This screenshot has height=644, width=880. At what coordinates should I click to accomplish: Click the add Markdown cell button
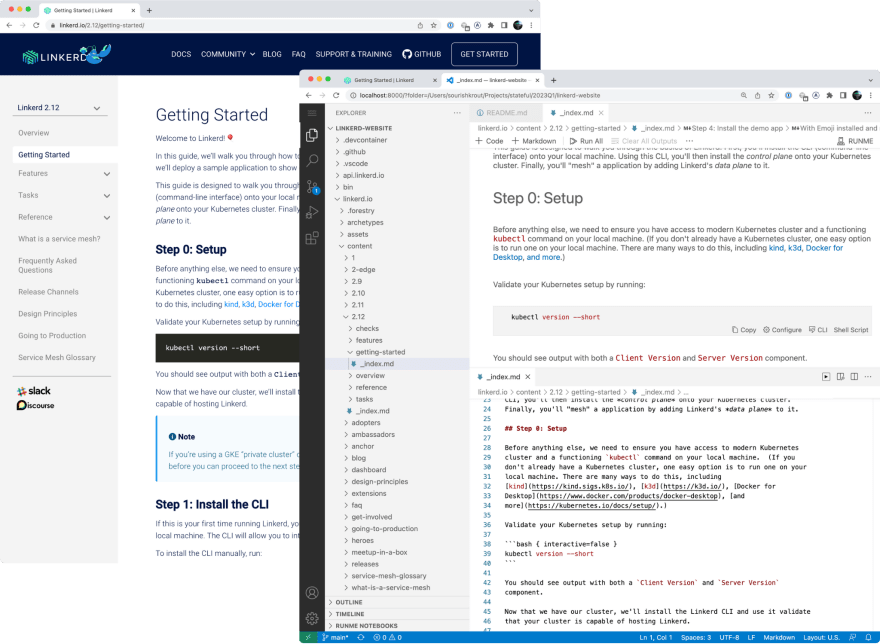[x=534, y=141]
